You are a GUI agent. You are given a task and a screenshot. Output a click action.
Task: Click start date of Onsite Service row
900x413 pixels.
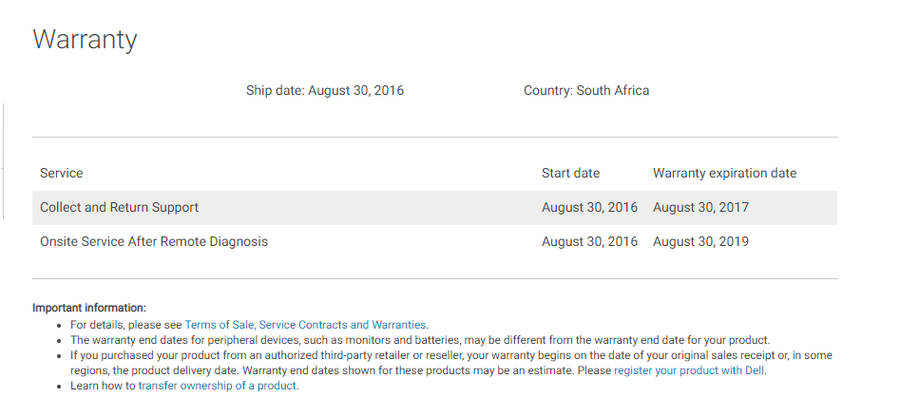(589, 241)
